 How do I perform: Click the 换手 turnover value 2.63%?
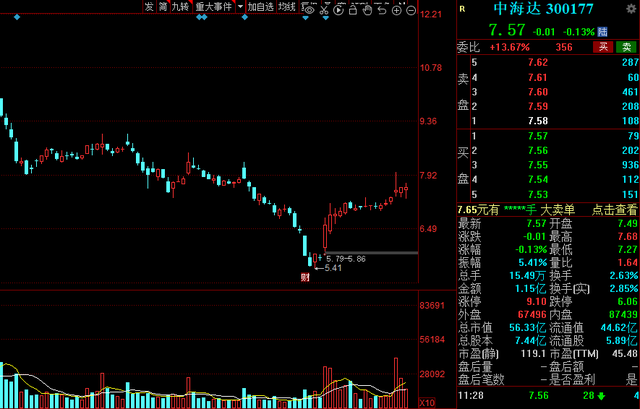coord(624,276)
